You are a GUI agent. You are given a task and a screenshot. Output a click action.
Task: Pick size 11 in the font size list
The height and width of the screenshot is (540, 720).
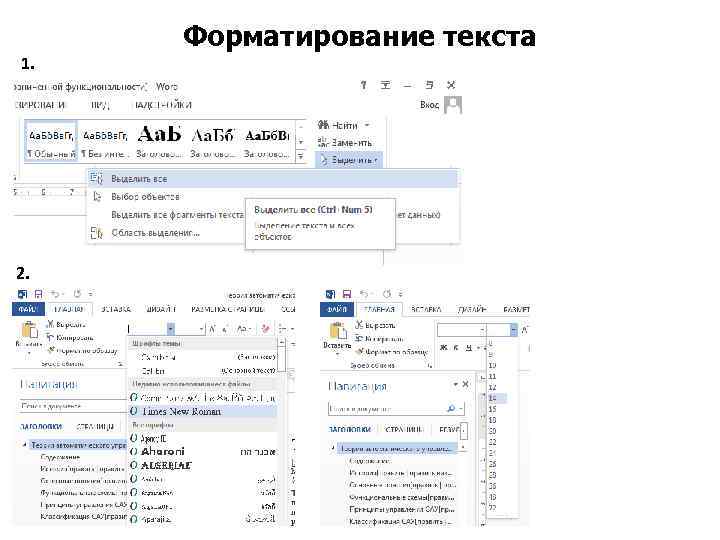coord(492,376)
